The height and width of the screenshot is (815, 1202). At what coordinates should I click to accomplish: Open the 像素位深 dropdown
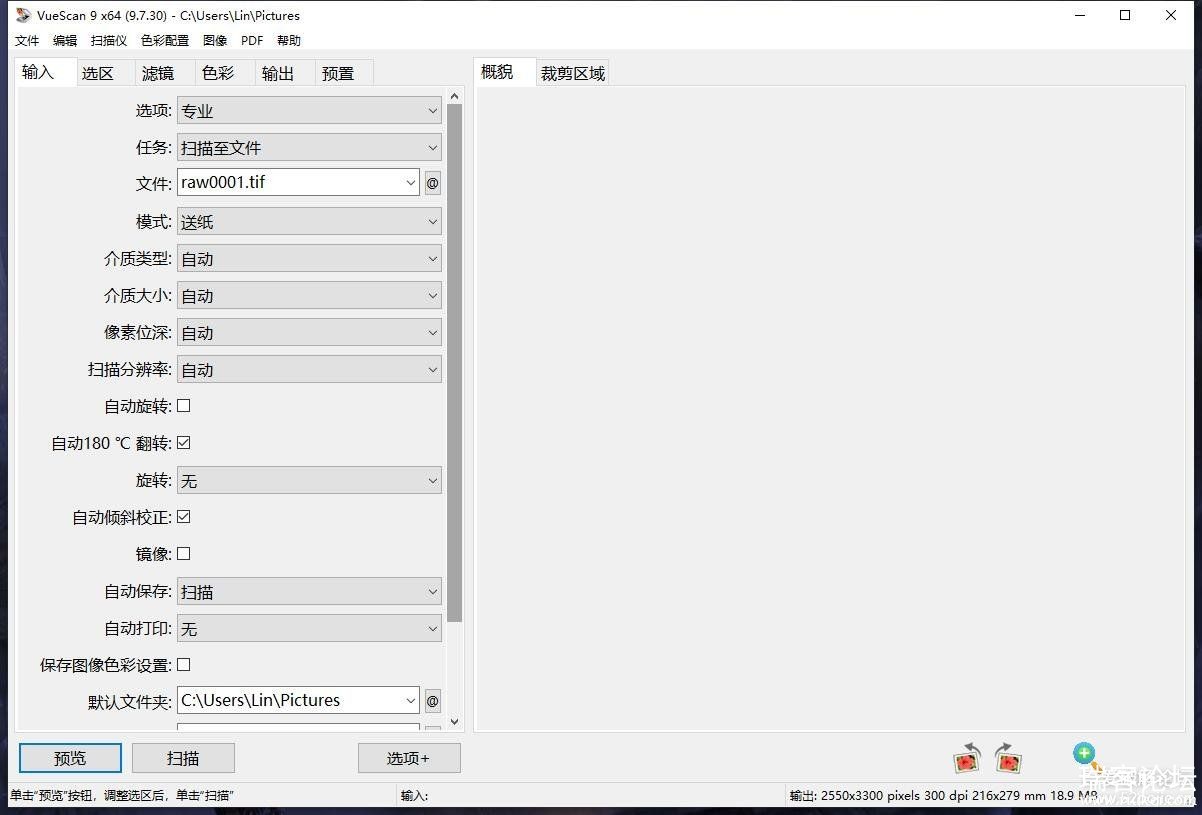tap(309, 333)
